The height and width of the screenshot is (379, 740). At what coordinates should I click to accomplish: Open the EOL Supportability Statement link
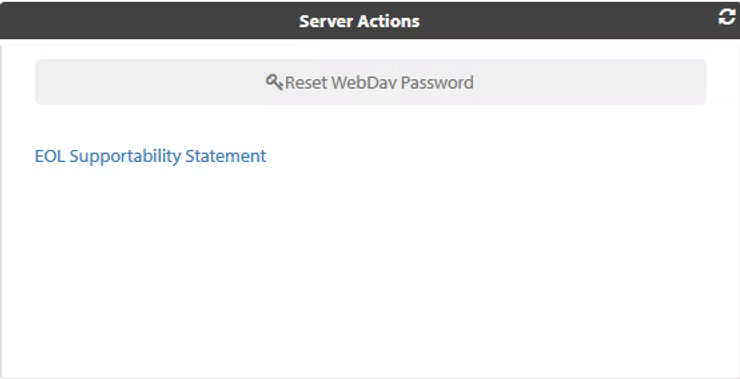coord(151,156)
